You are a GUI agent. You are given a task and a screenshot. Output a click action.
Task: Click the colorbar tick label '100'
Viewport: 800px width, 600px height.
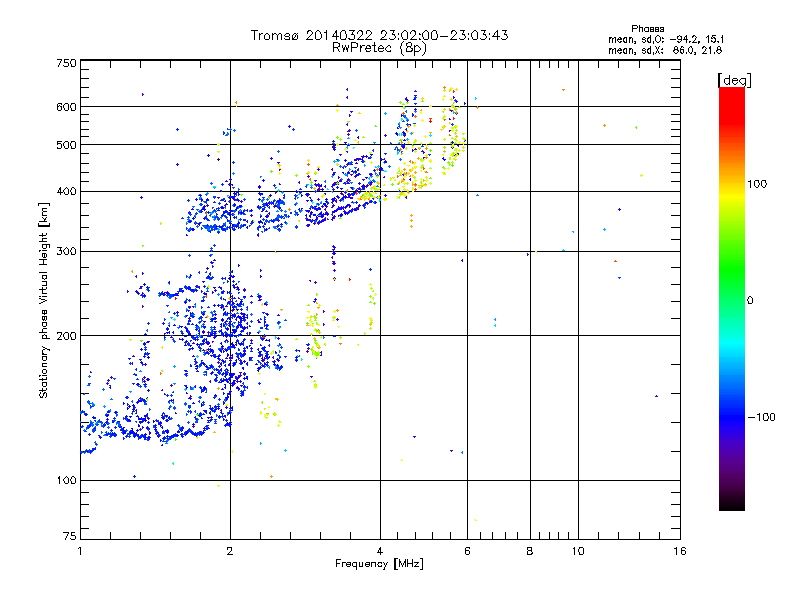757,184
